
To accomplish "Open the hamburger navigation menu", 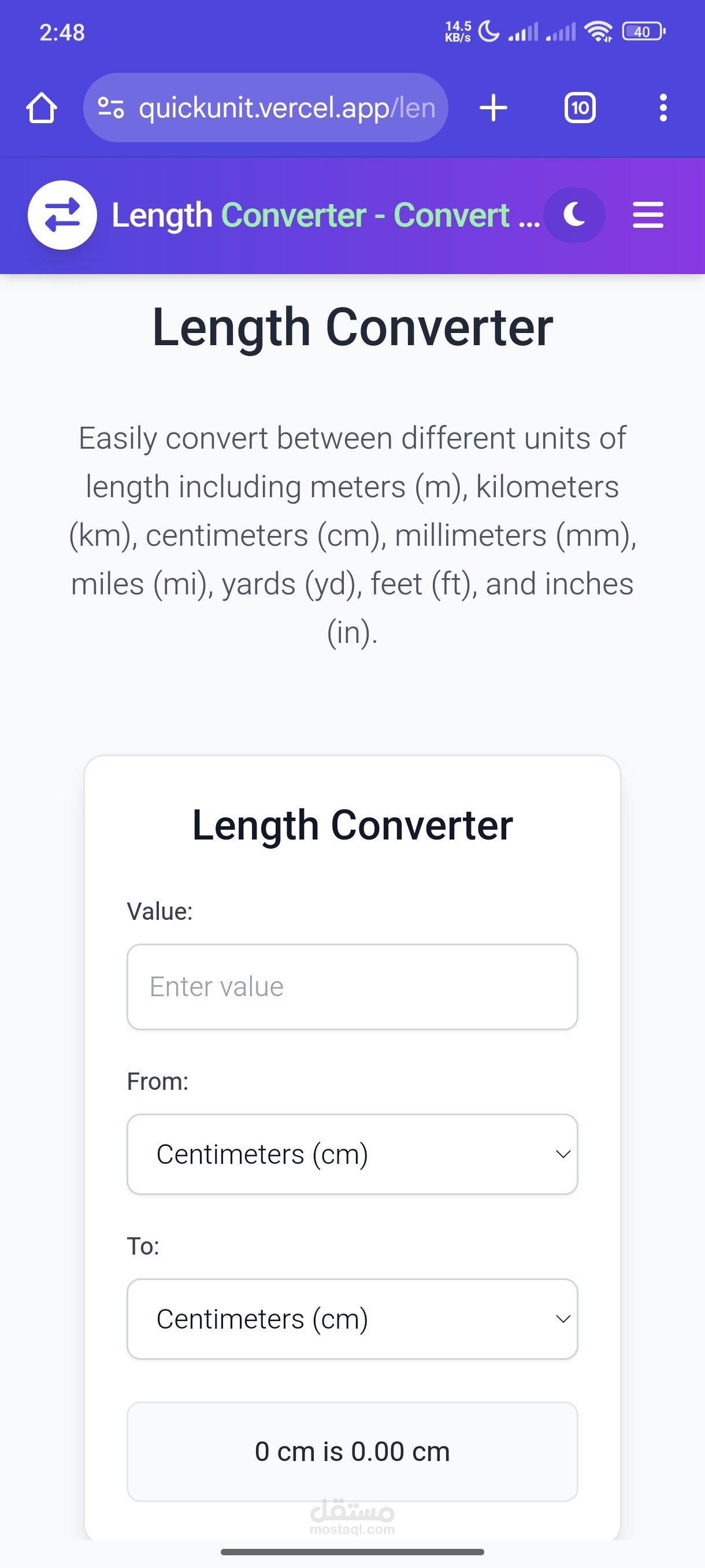I will click(648, 215).
